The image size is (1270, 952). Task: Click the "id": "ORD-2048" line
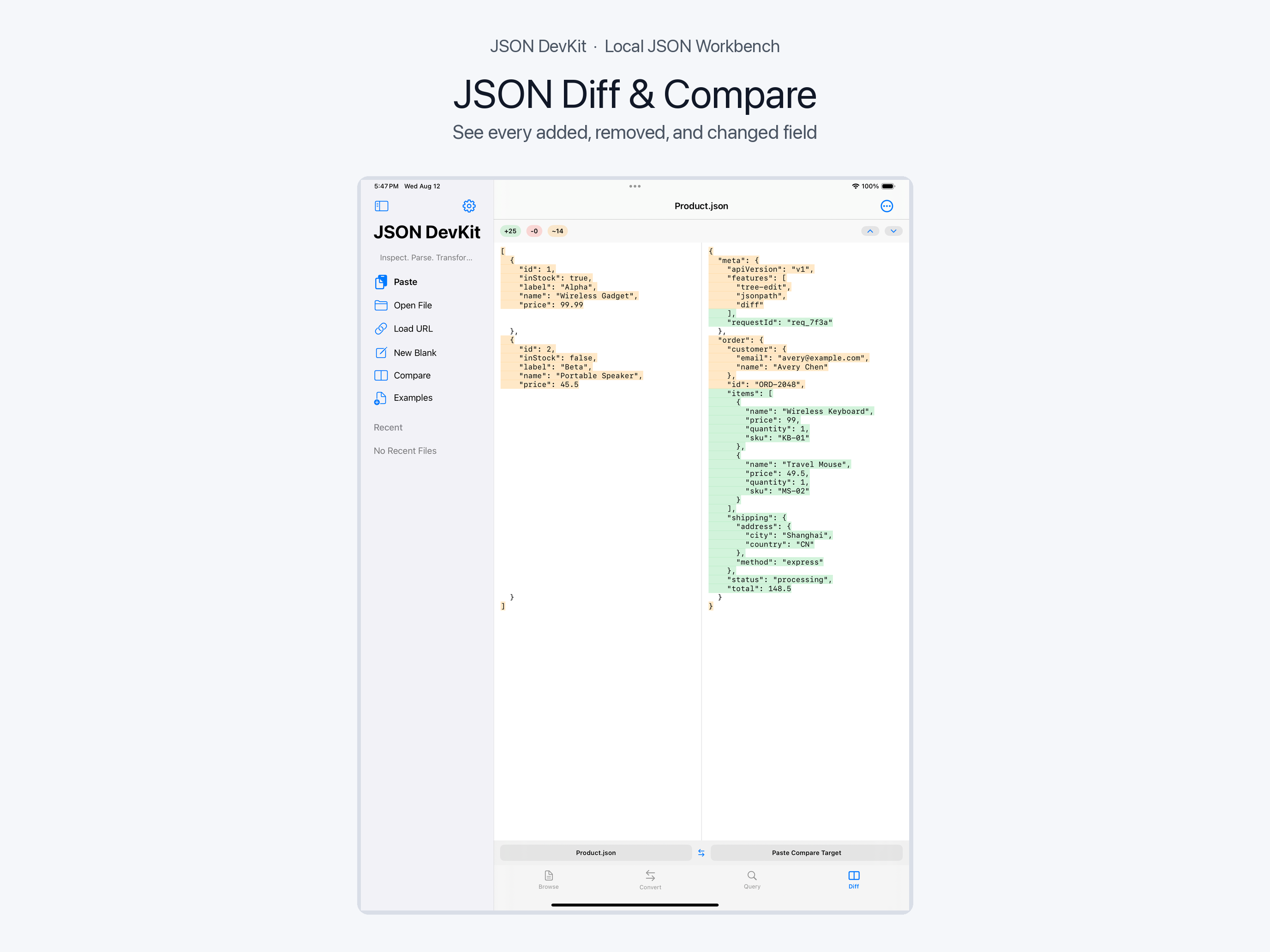[765, 385]
